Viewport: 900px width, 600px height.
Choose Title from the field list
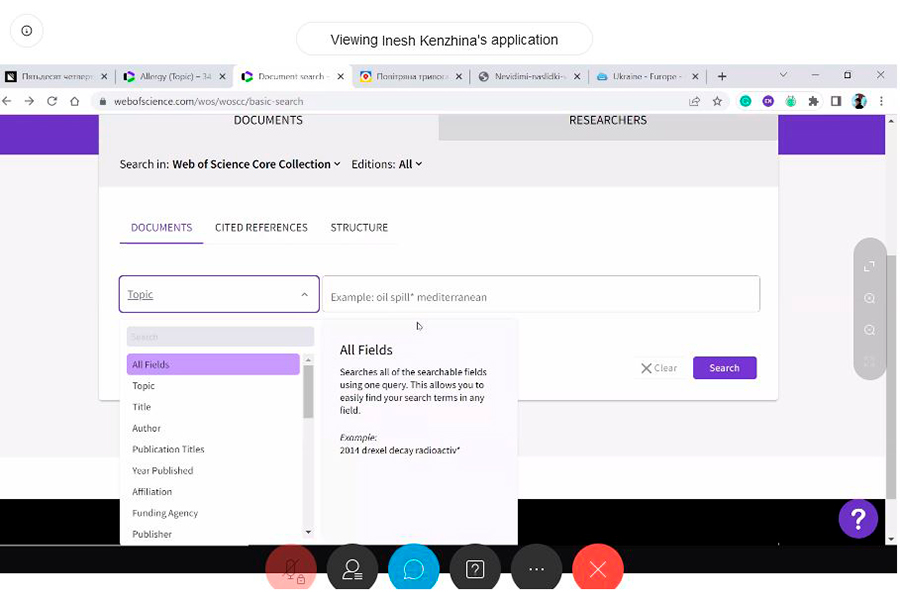(213, 407)
